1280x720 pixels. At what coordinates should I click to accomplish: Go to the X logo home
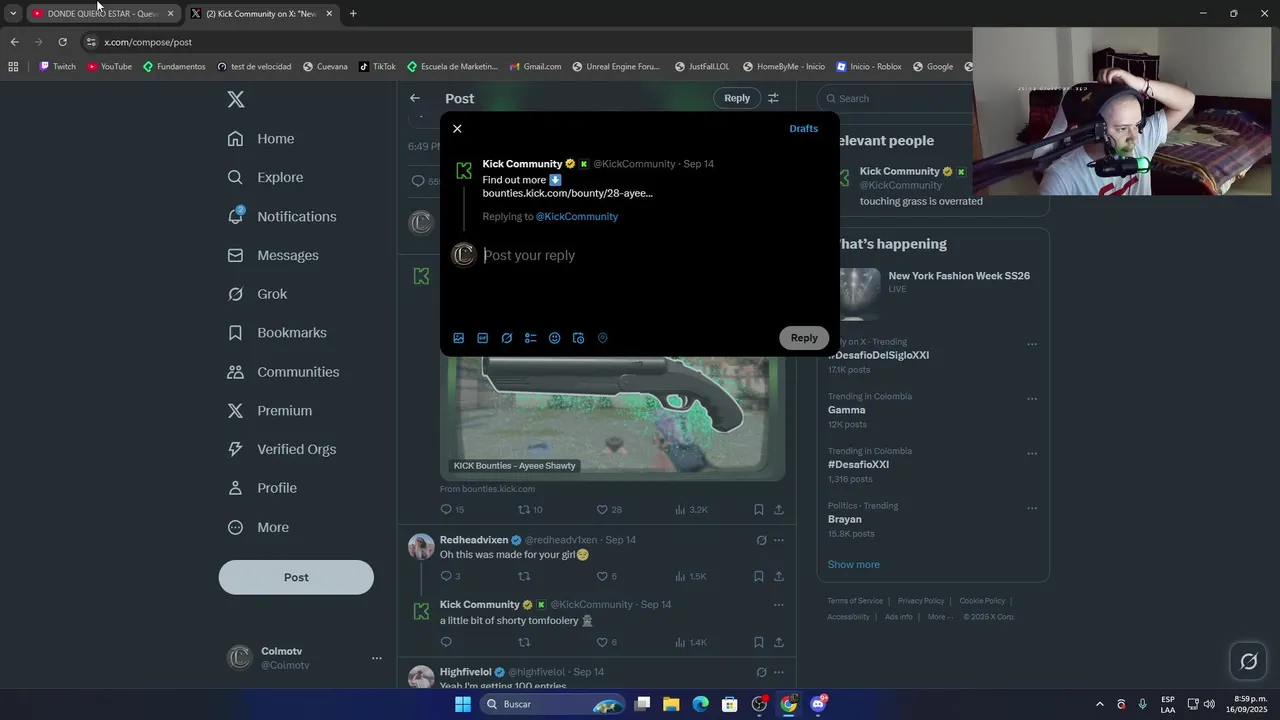235,99
